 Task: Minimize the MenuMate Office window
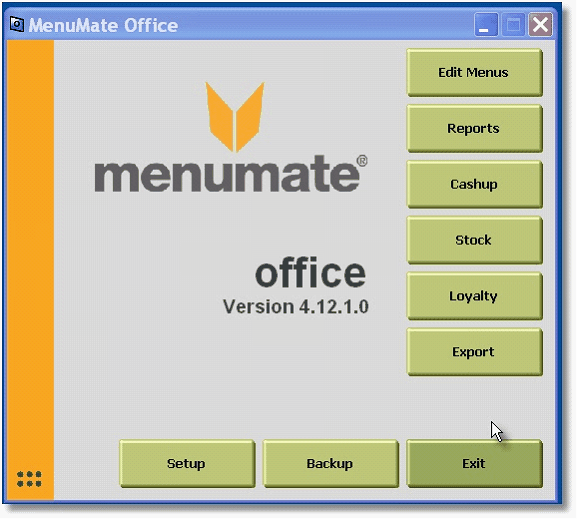pos(486,25)
